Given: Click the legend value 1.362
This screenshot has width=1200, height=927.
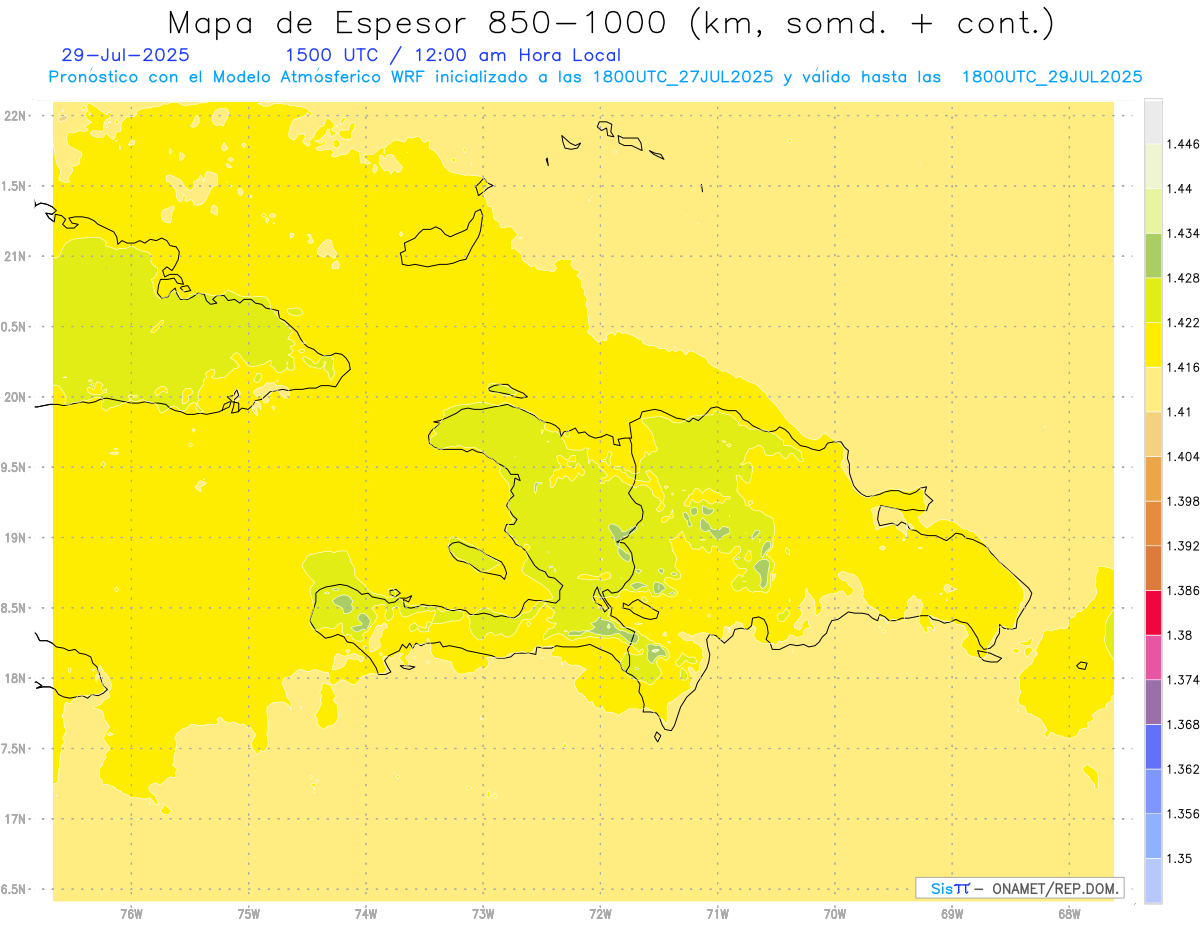Looking at the screenshot, I should 1184,769.
